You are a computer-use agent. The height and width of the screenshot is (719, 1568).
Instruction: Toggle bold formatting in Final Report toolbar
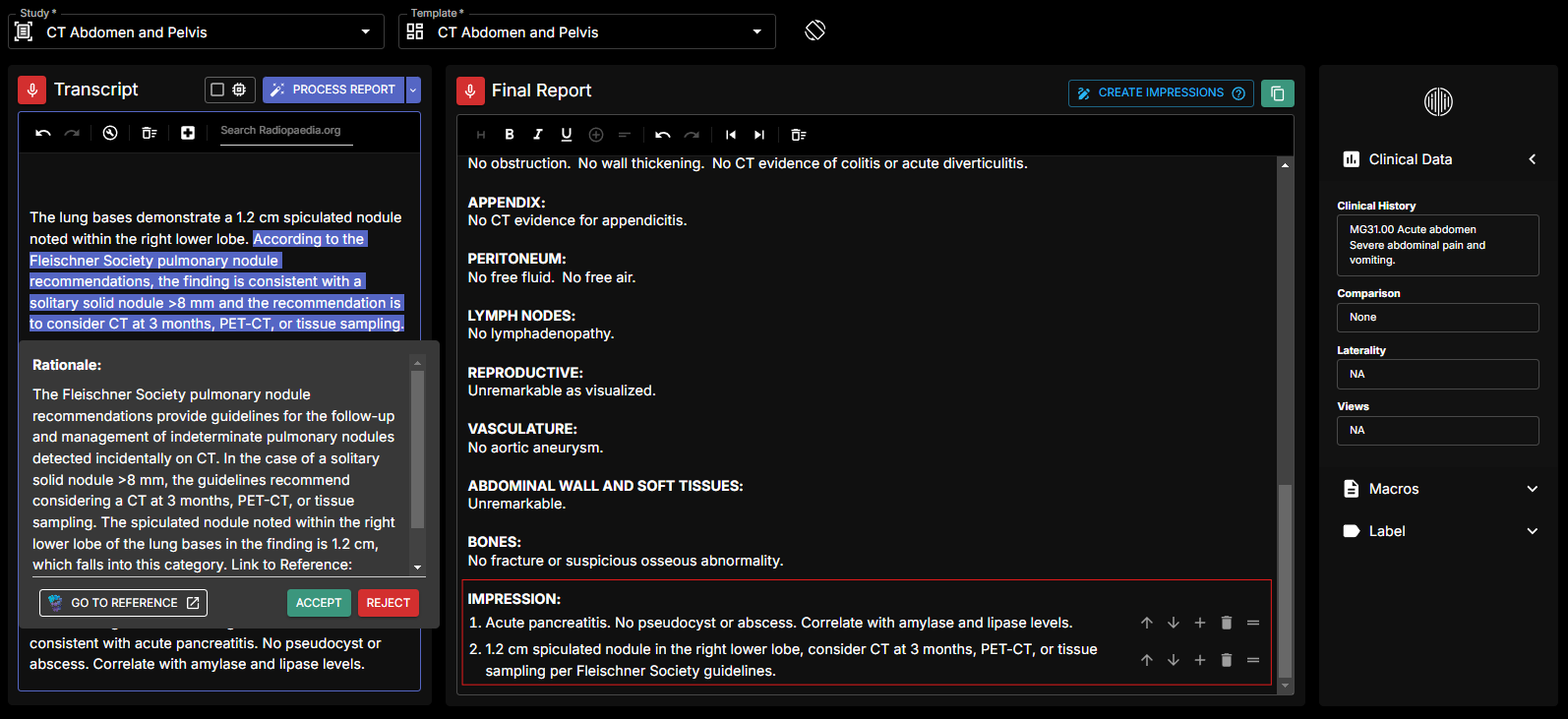coord(510,135)
